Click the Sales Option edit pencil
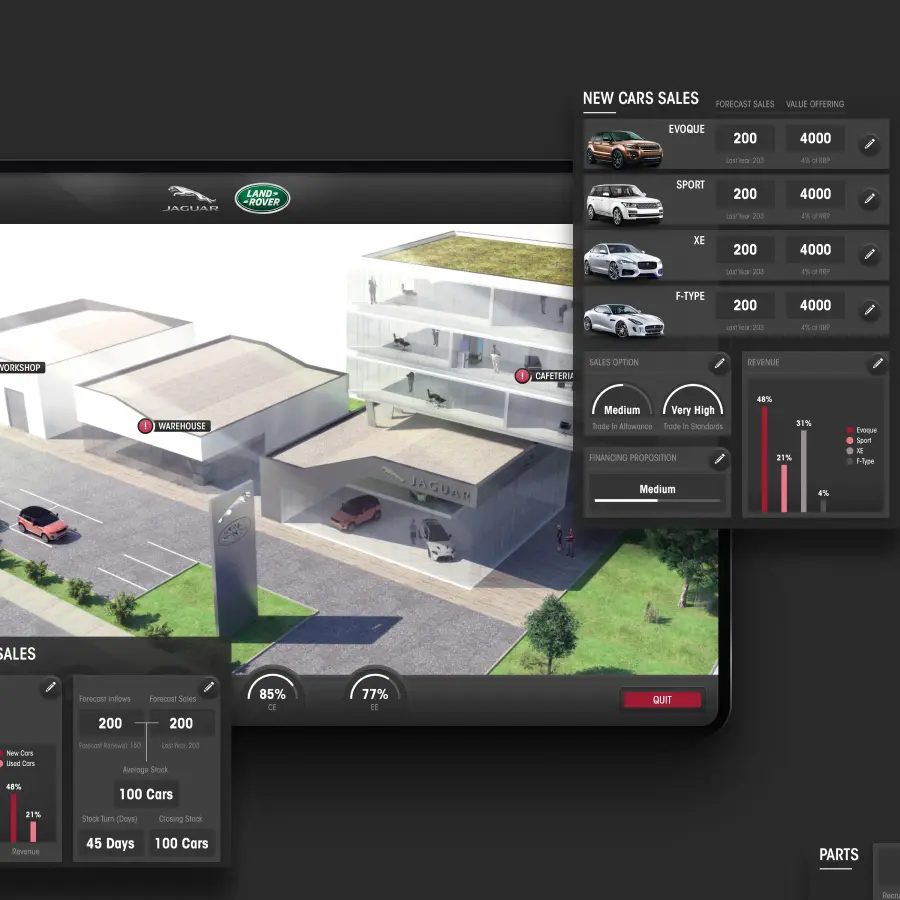The height and width of the screenshot is (900, 900). 719,363
